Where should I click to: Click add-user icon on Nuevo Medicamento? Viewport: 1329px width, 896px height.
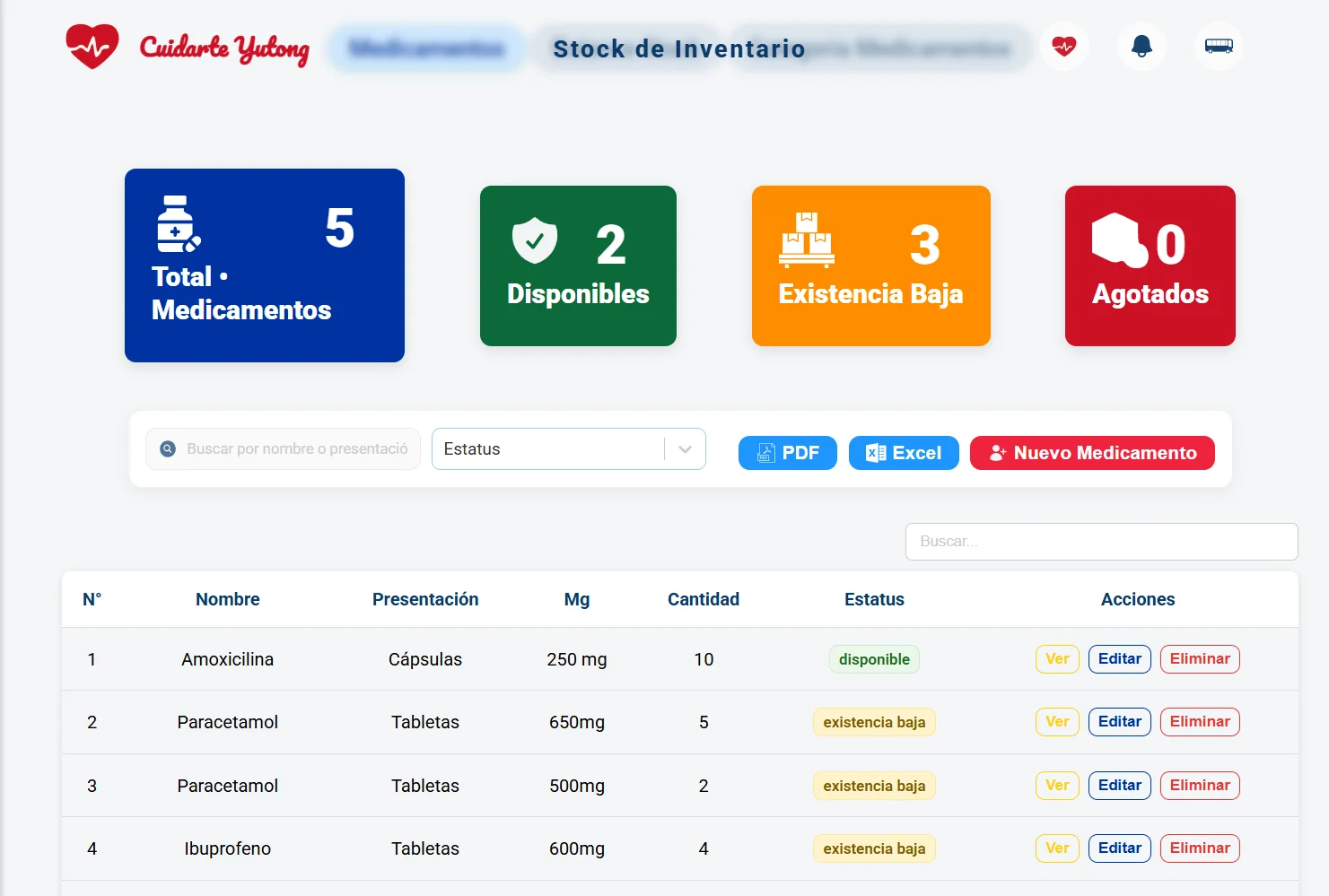coord(998,453)
